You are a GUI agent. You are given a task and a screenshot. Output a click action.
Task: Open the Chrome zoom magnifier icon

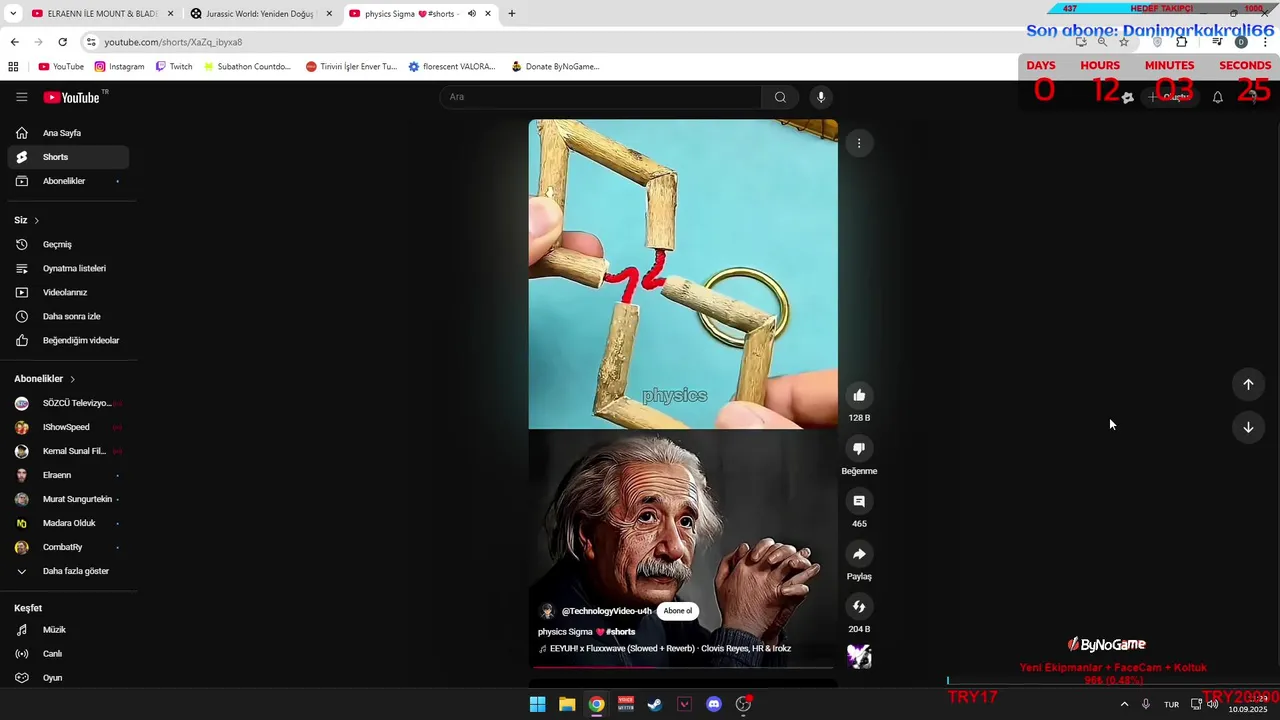click(1102, 42)
